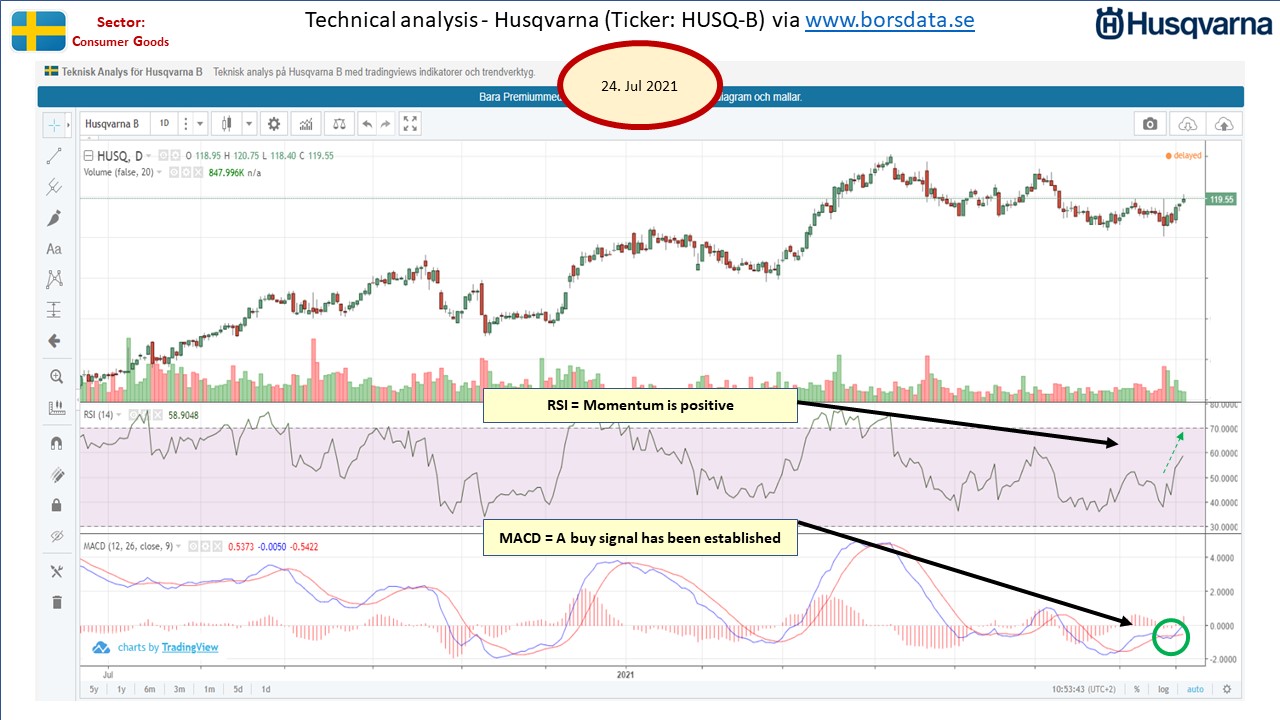Select the 3m time range

[x=179, y=689]
